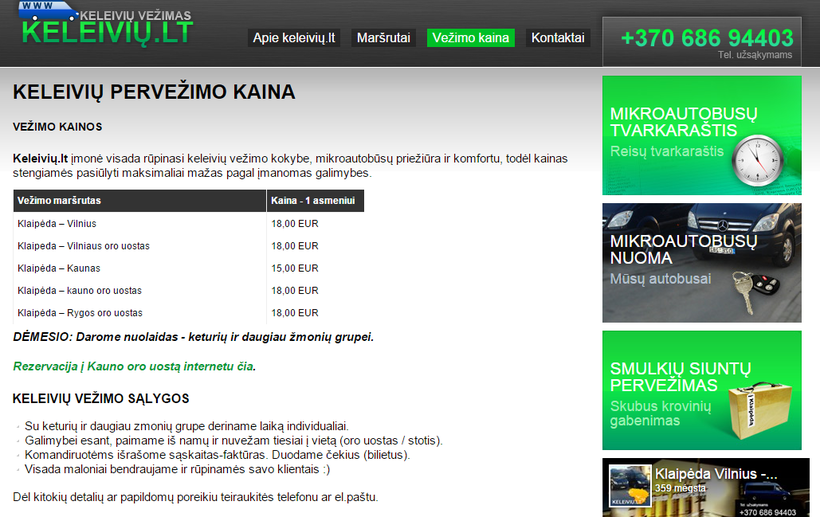The image size is (820, 517).
Task: Click the clock icon on the tvarkaraštis banner
Action: (757, 161)
